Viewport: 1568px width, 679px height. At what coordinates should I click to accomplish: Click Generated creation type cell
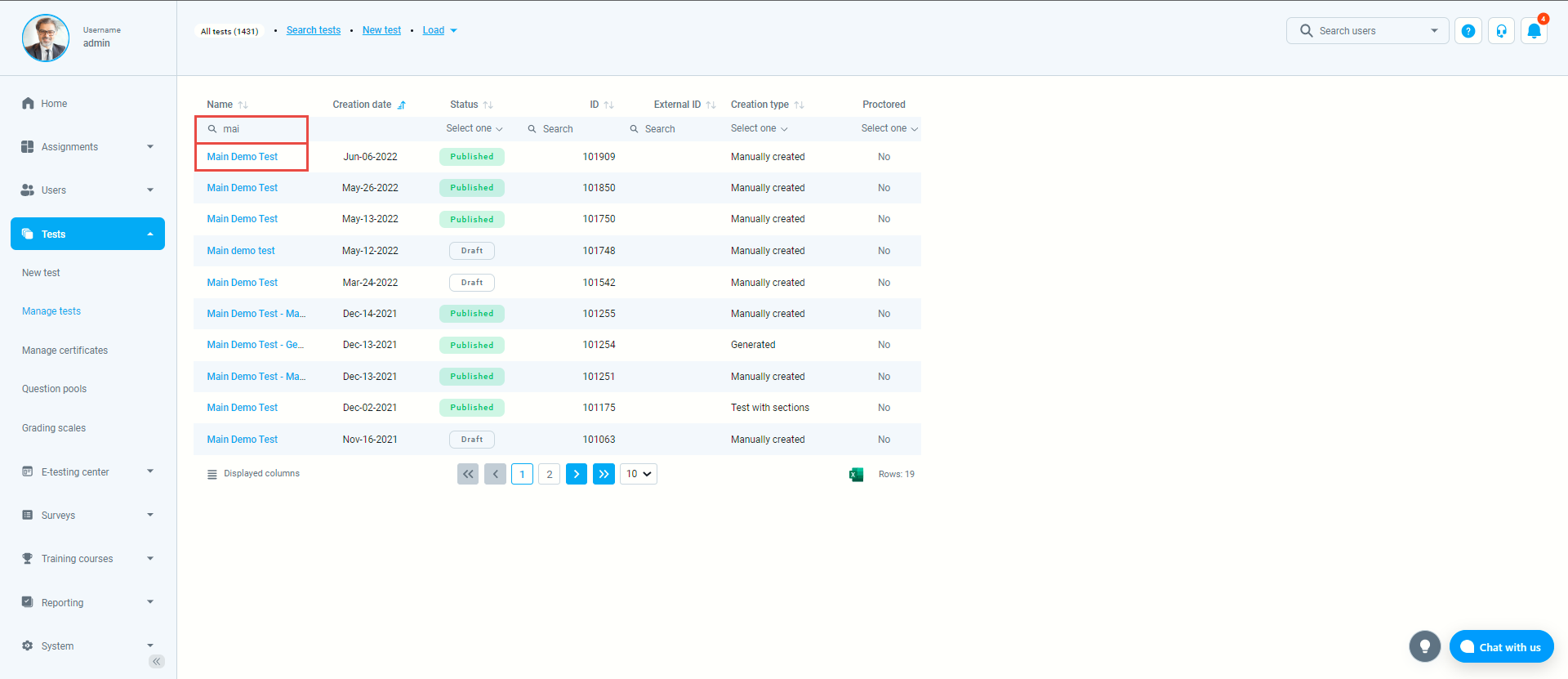(x=753, y=345)
